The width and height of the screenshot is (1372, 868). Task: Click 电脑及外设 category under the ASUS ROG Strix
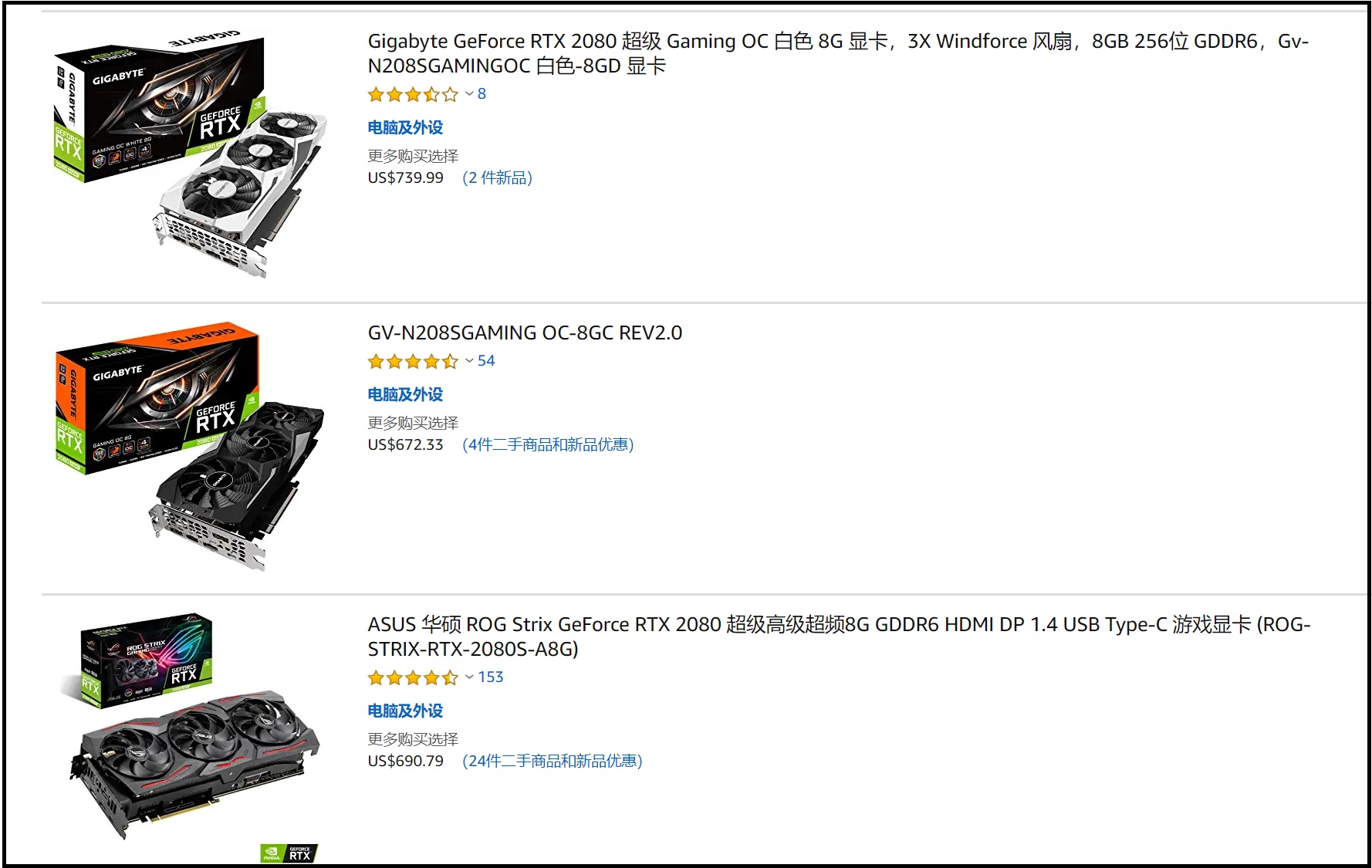pos(405,711)
